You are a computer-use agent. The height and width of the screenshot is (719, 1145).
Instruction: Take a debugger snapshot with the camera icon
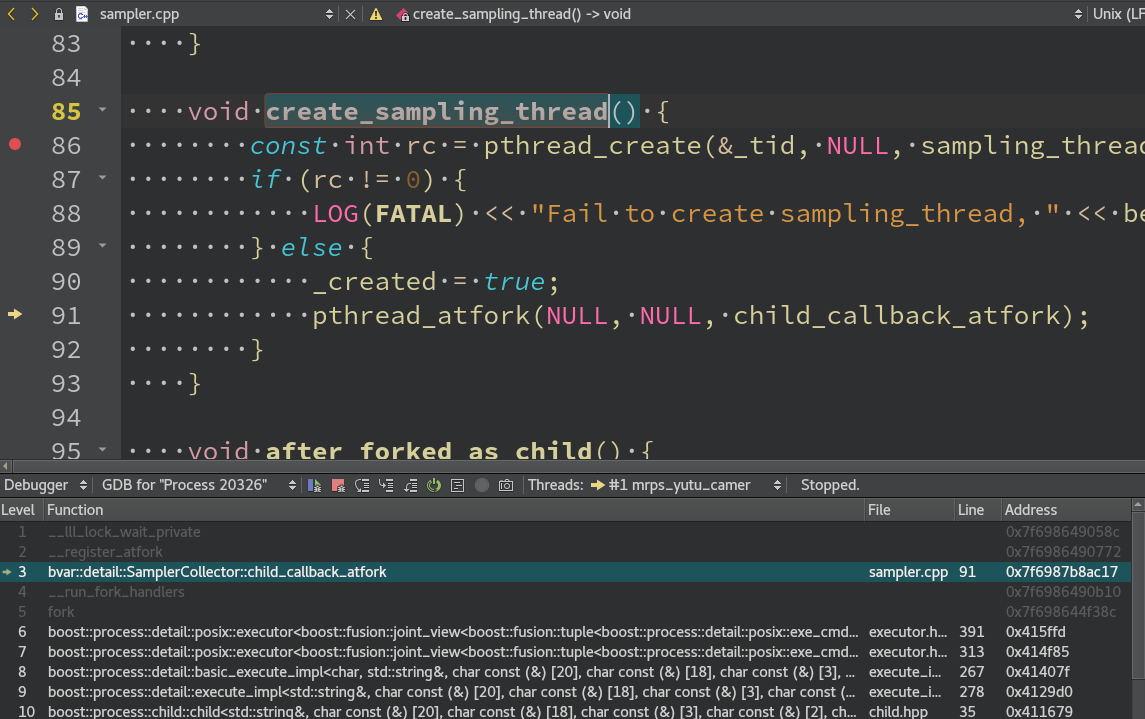[505, 485]
